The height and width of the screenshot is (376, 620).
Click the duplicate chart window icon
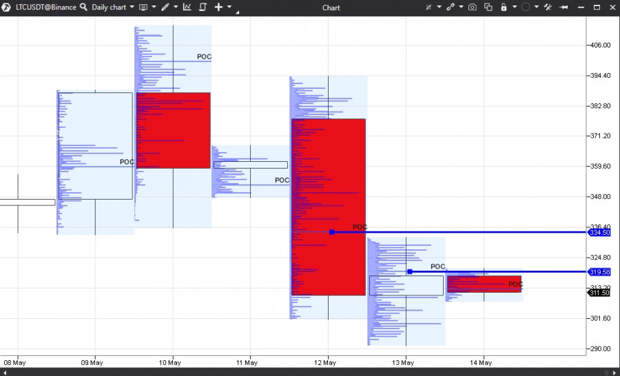pos(488,7)
